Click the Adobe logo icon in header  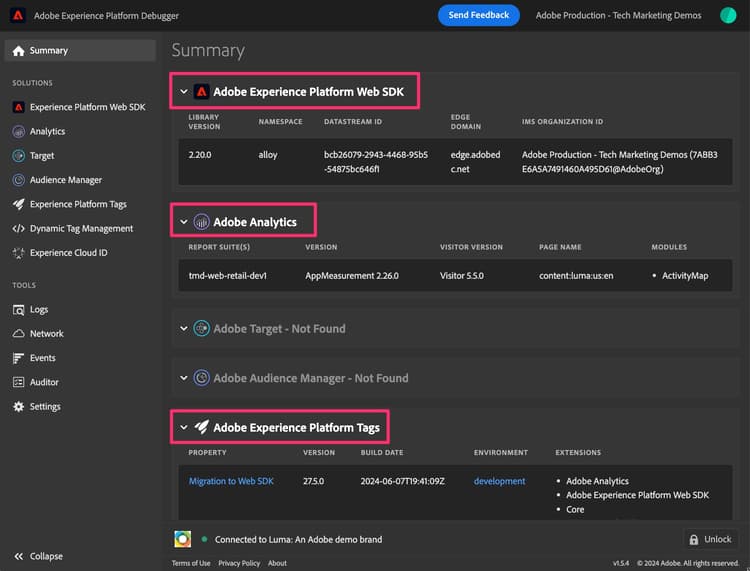(17, 16)
